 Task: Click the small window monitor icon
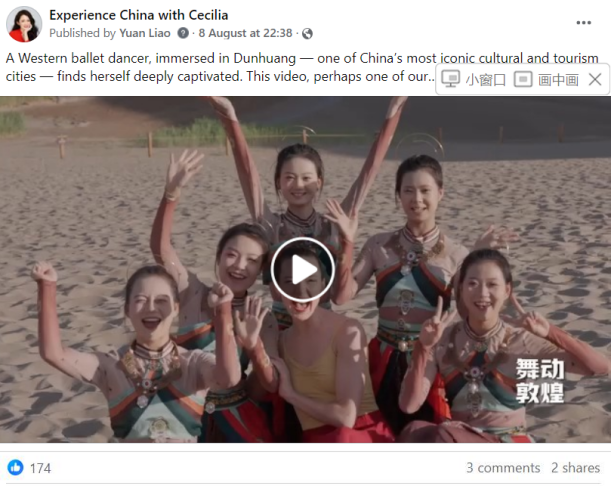click(x=450, y=79)
